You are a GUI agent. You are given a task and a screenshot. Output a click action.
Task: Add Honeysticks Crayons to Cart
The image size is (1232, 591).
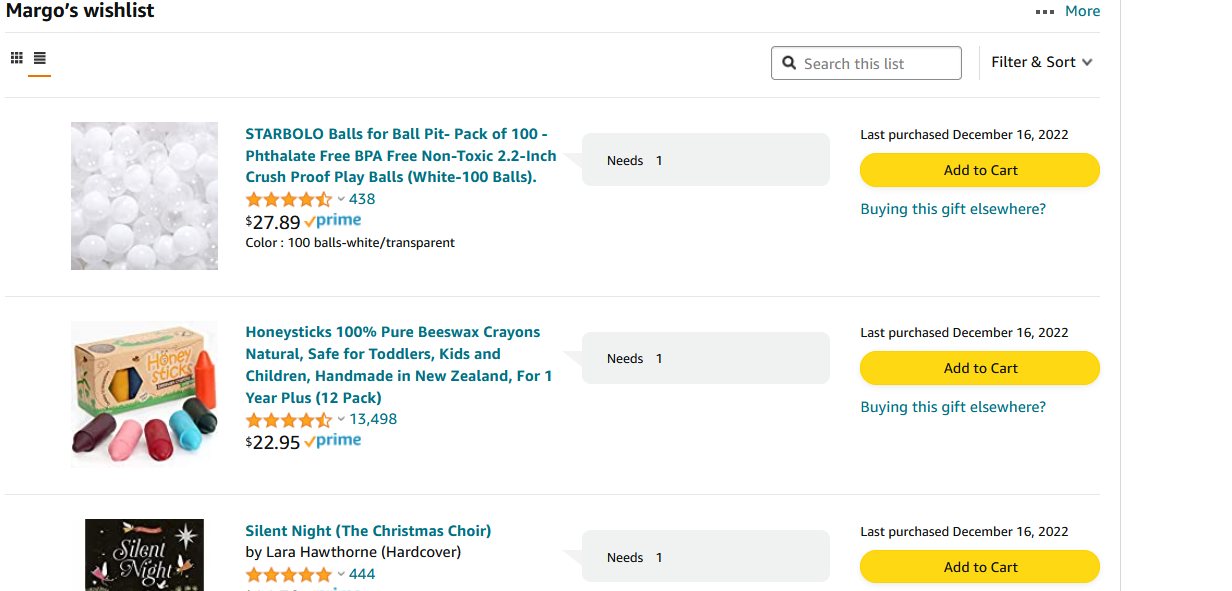(980, 368)
